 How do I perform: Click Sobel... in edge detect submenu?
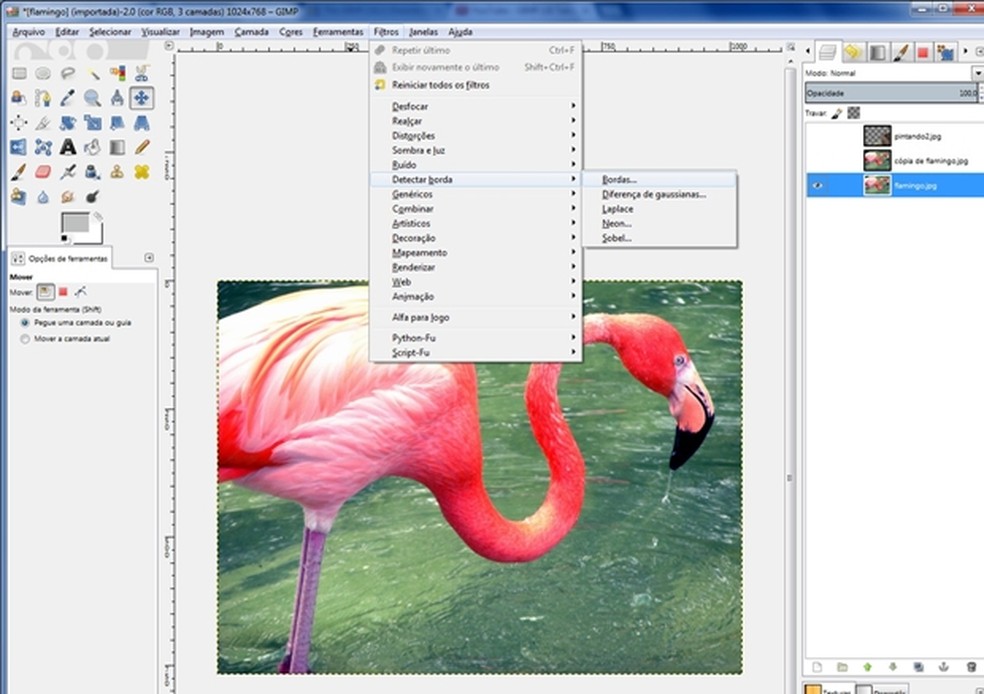click(617, 238)
